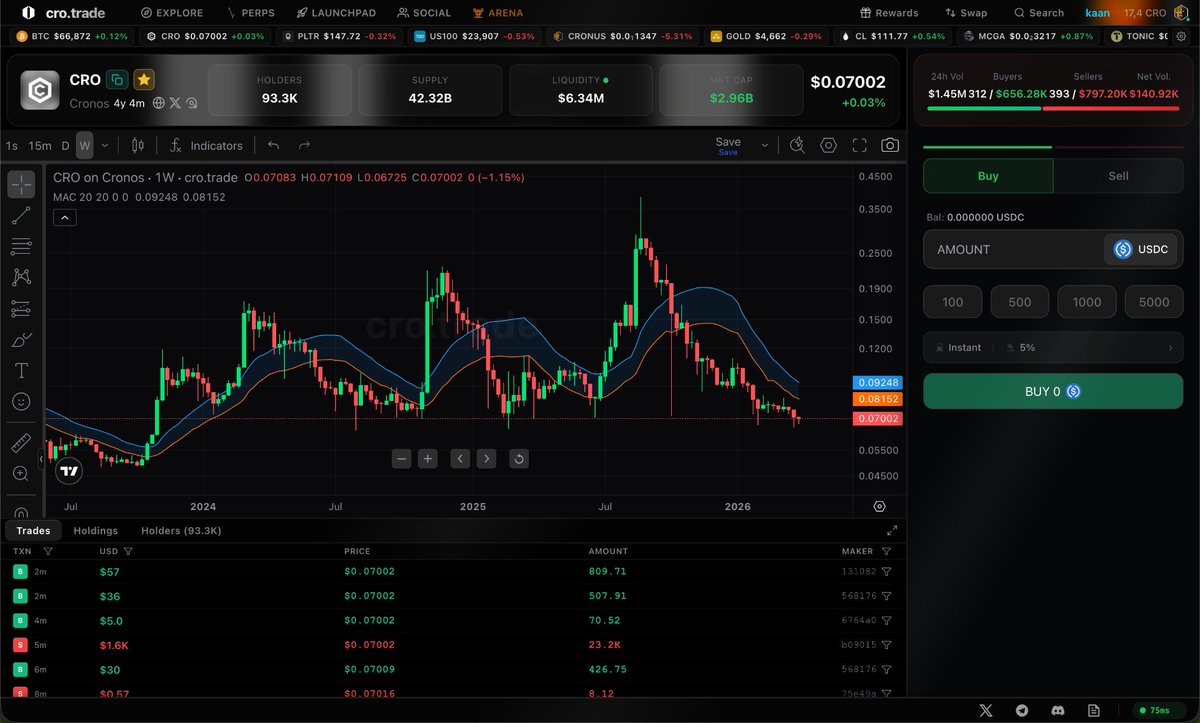The height and width of the screenshot is (723, 1200).
Task: Redo the last chart action
Action: click(304, 145)
